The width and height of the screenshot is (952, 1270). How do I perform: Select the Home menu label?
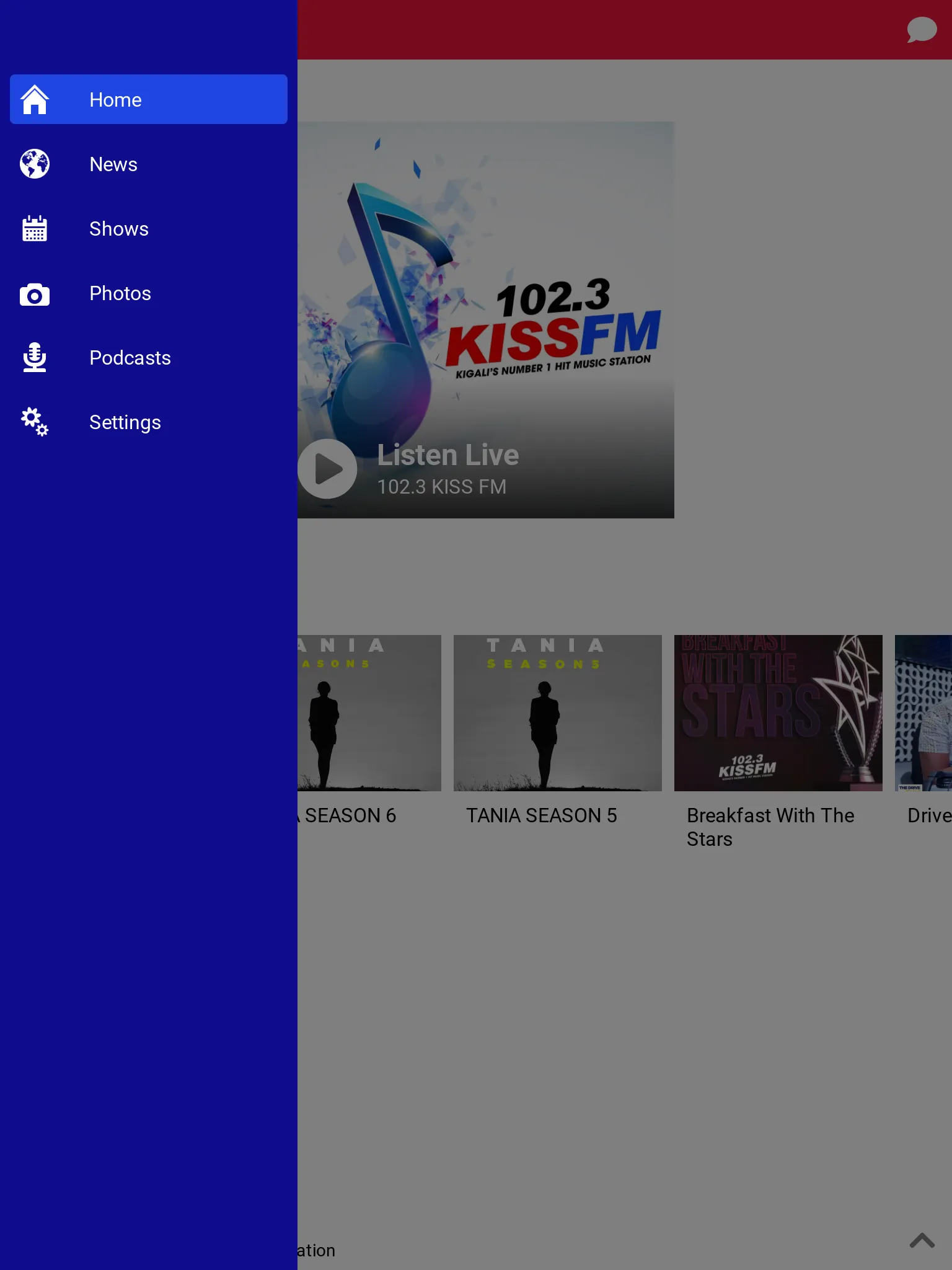click(x=115, y=100)
